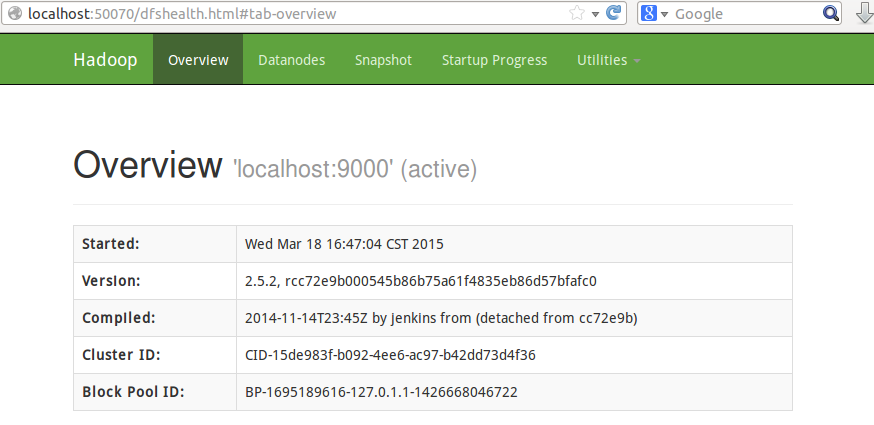
Task: Click the 'Block Pool ID:' row label
Action: point(133,392)
